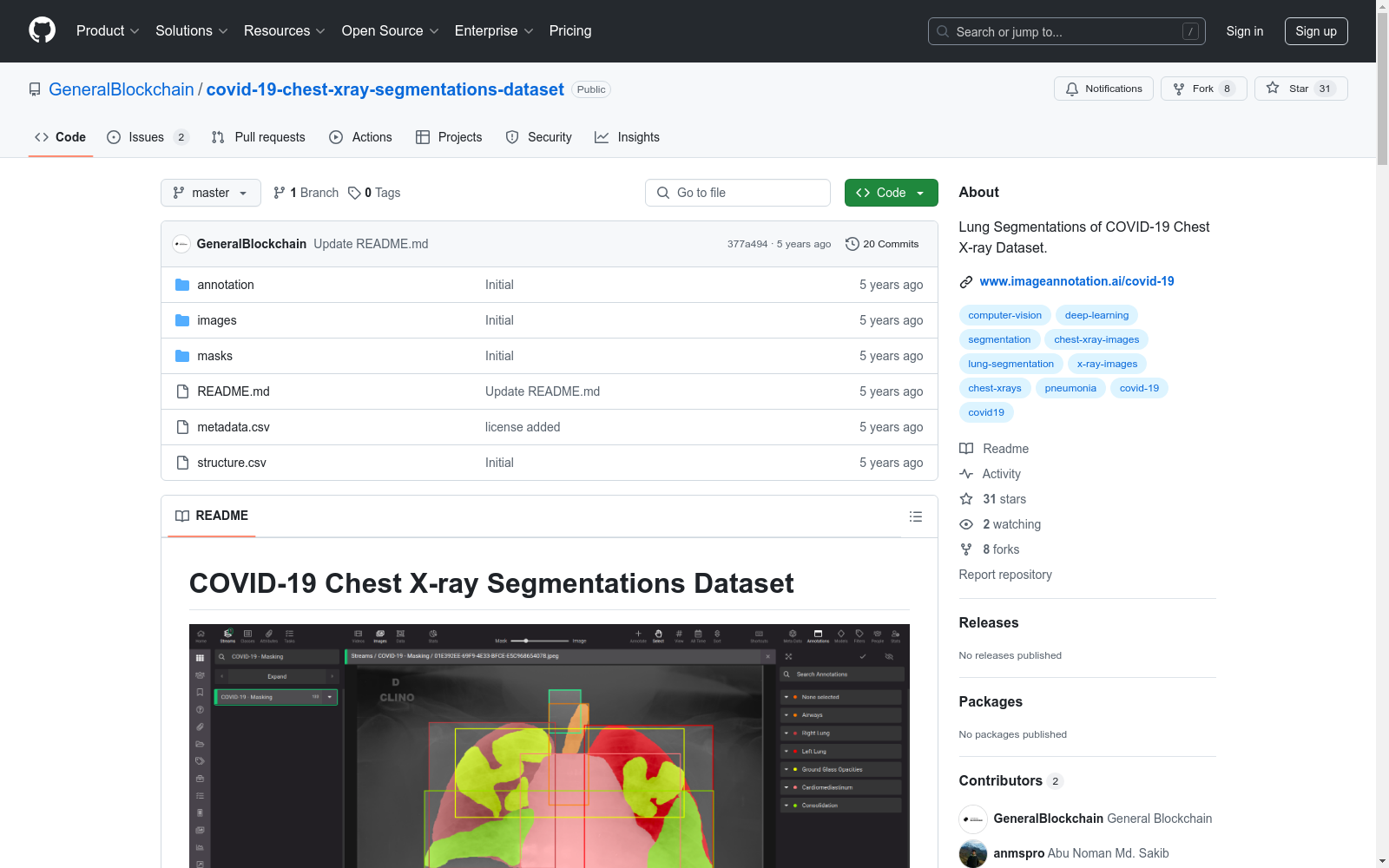
Task: Click the repository icon before GeneralBlockchain
Action: pyautogui.click(x=35, y=89)
